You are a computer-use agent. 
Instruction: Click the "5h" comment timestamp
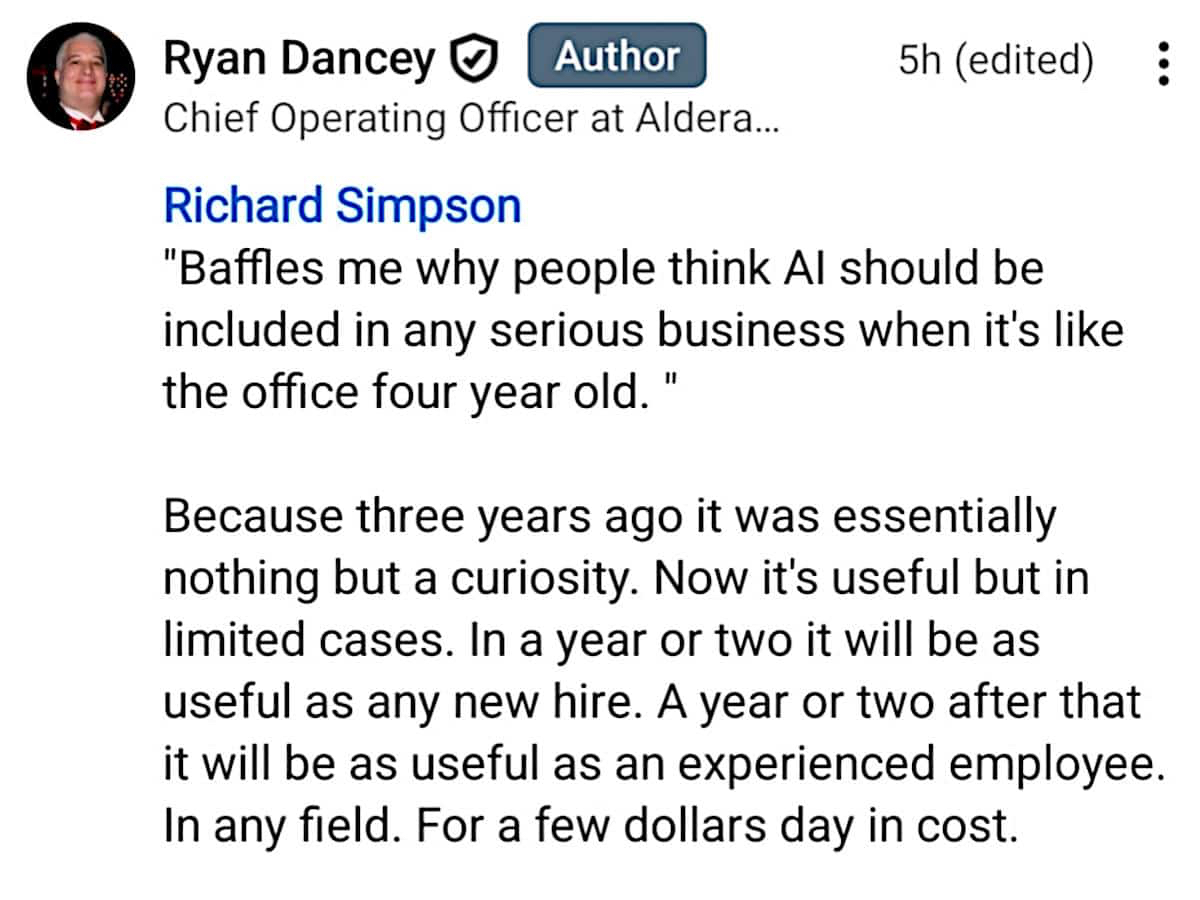click(919, 61)
